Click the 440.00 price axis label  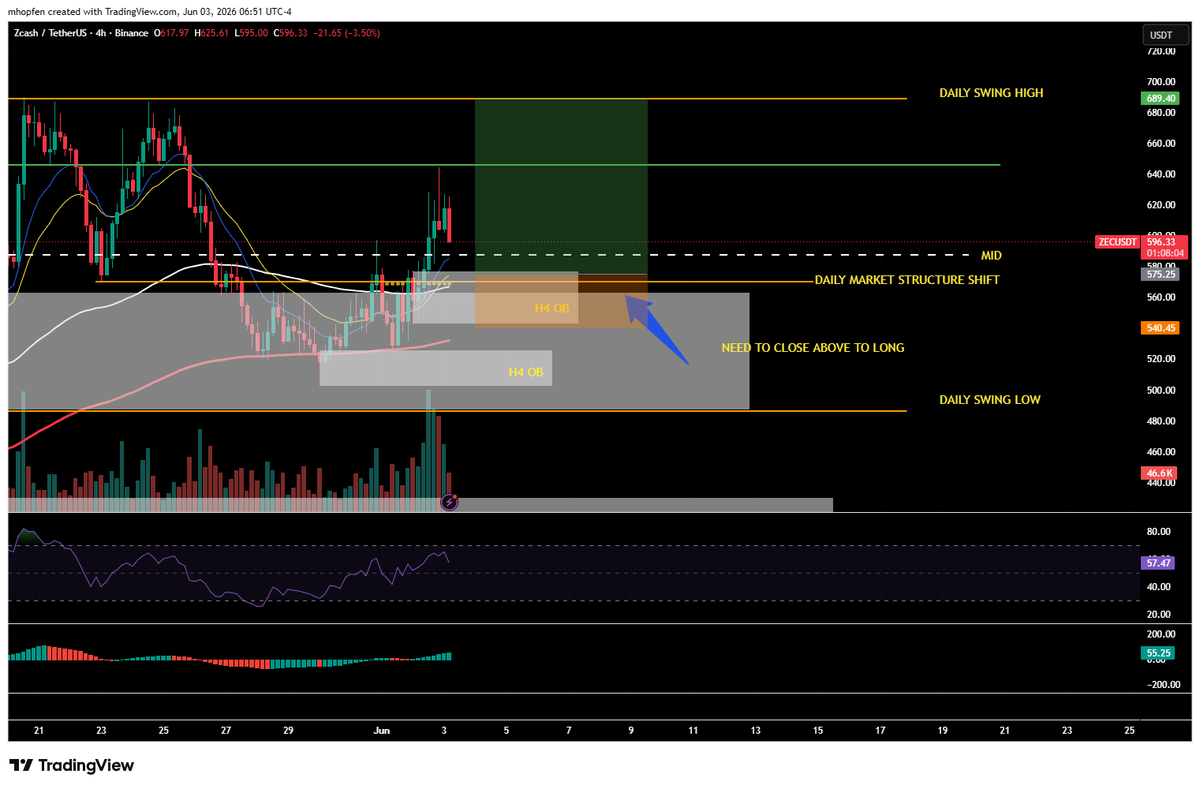coord(1161,484)
